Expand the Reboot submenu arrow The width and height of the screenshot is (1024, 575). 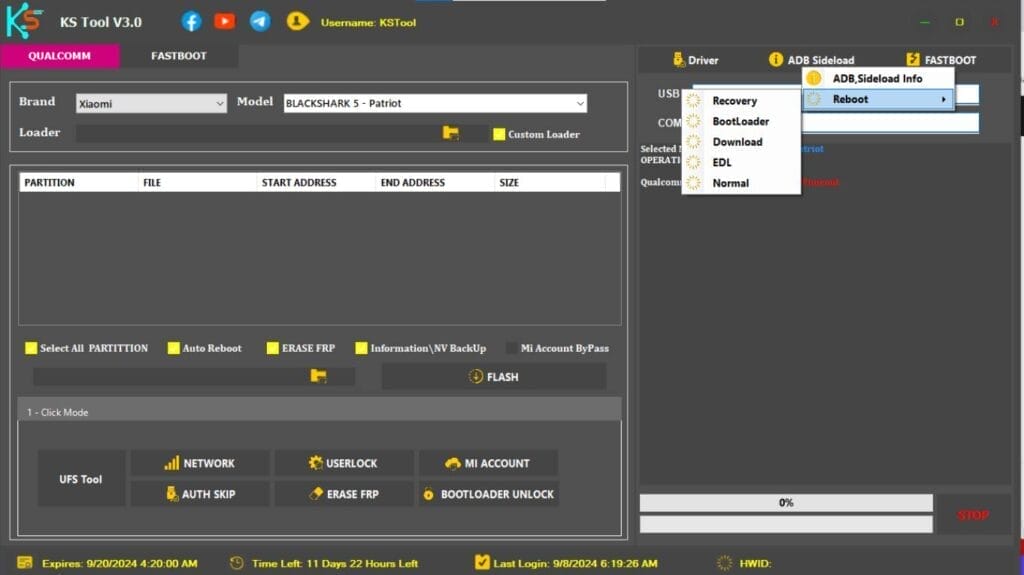pos(943,99)
